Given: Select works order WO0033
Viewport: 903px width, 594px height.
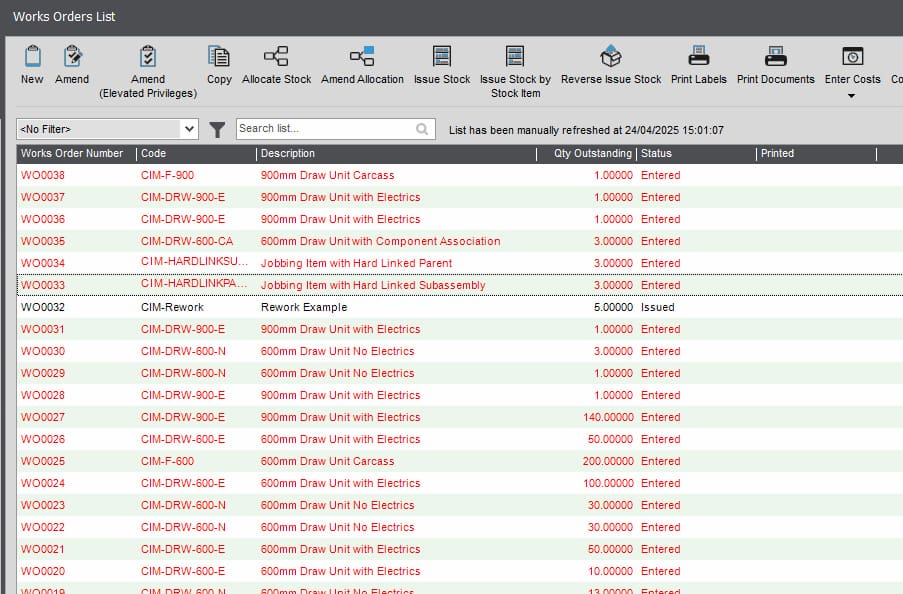Looking at the screenshot, I should [43, 285].
